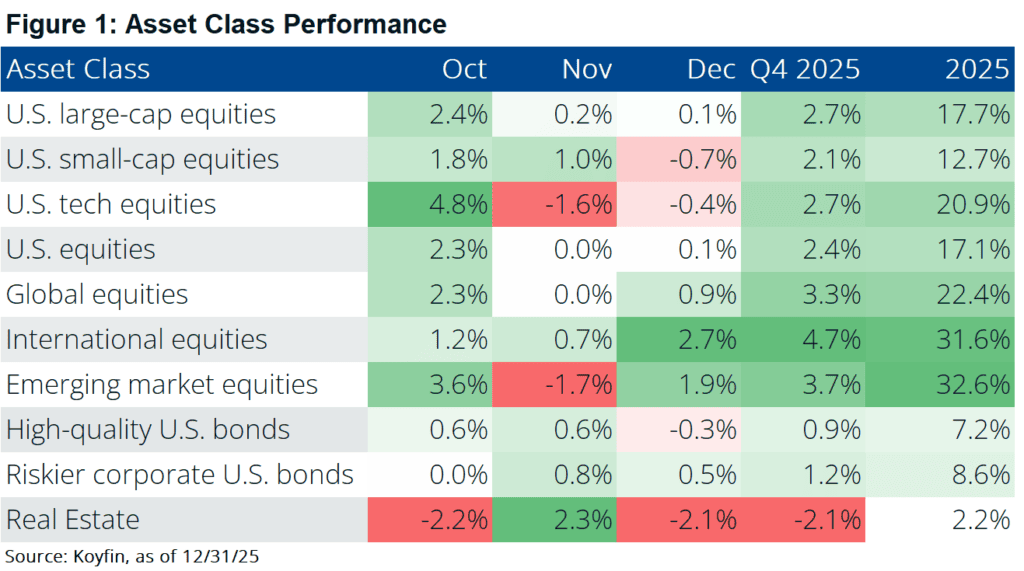Click the Q4 2025 column header
This screenshot has width=1024, height=571.
(806, 69)
